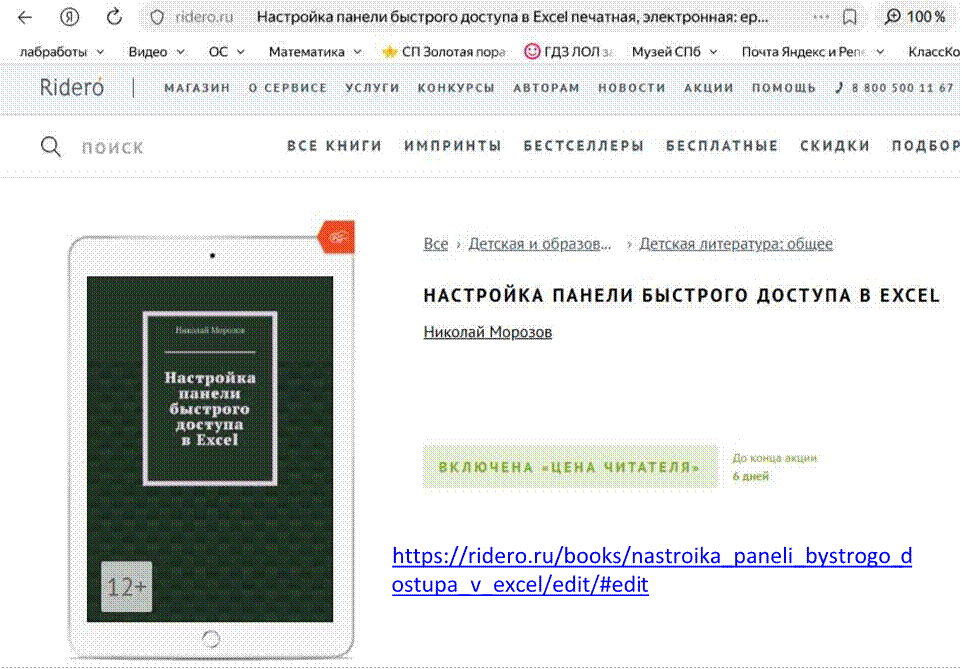Open the МАГАЗИН menu item

coord(197,88)
